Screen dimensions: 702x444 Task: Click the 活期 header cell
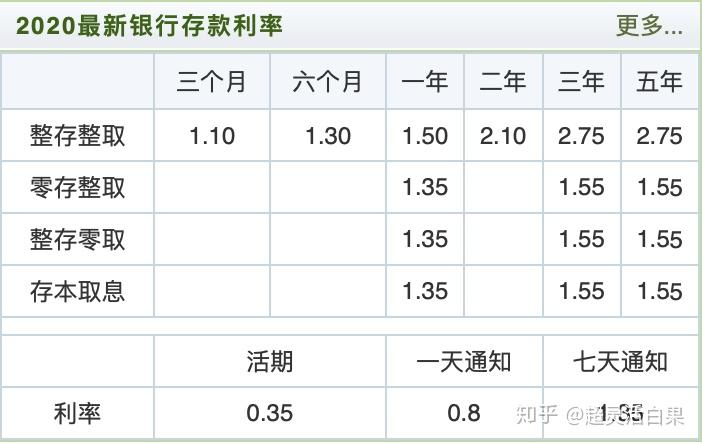tap(270, 362)
